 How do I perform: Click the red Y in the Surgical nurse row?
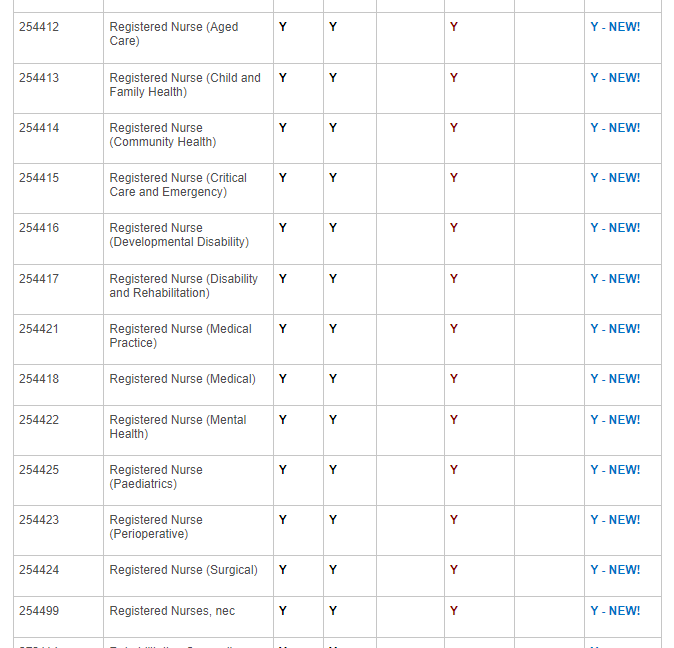[454, 570]
